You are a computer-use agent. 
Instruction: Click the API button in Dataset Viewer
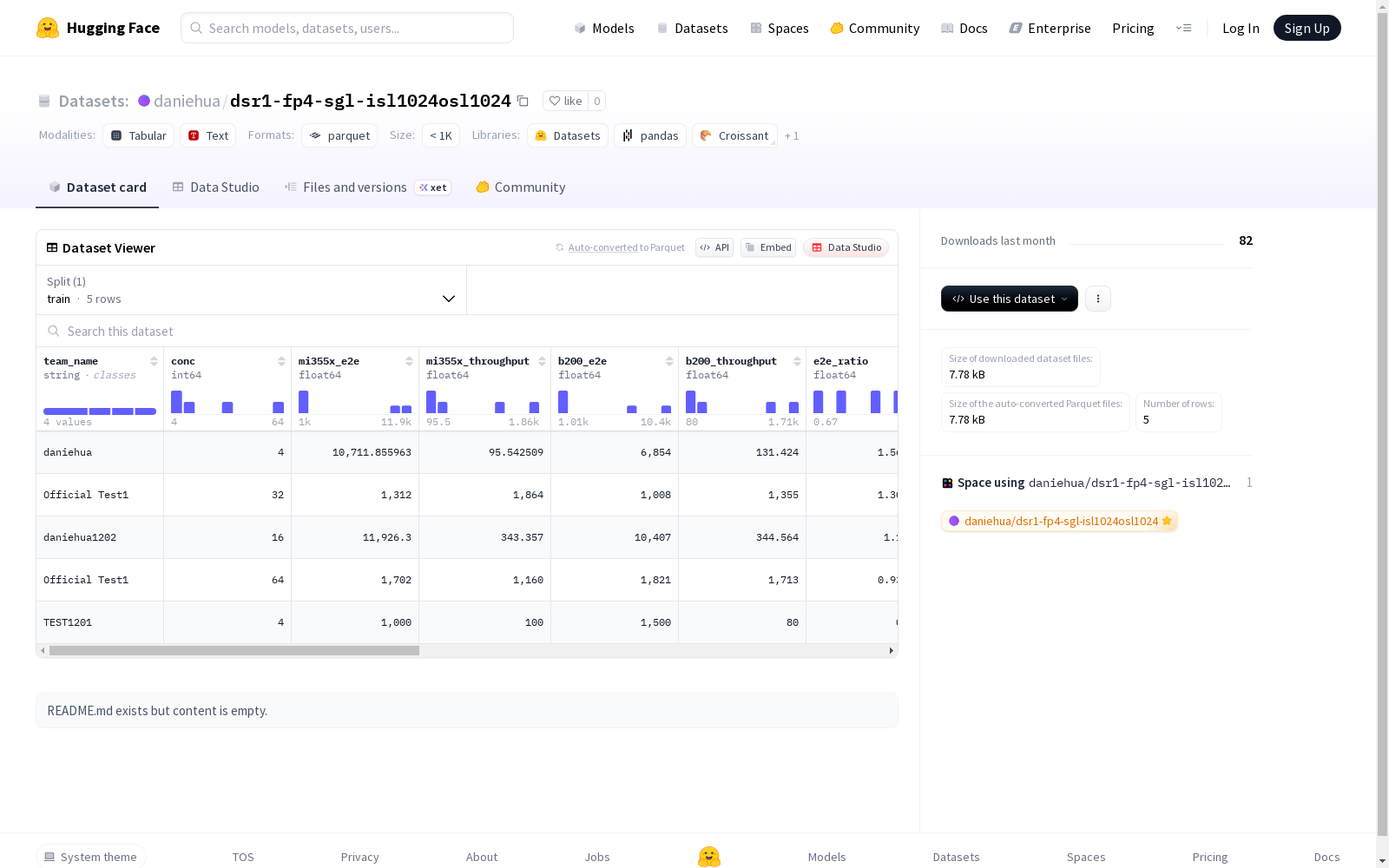coord(714,247)
